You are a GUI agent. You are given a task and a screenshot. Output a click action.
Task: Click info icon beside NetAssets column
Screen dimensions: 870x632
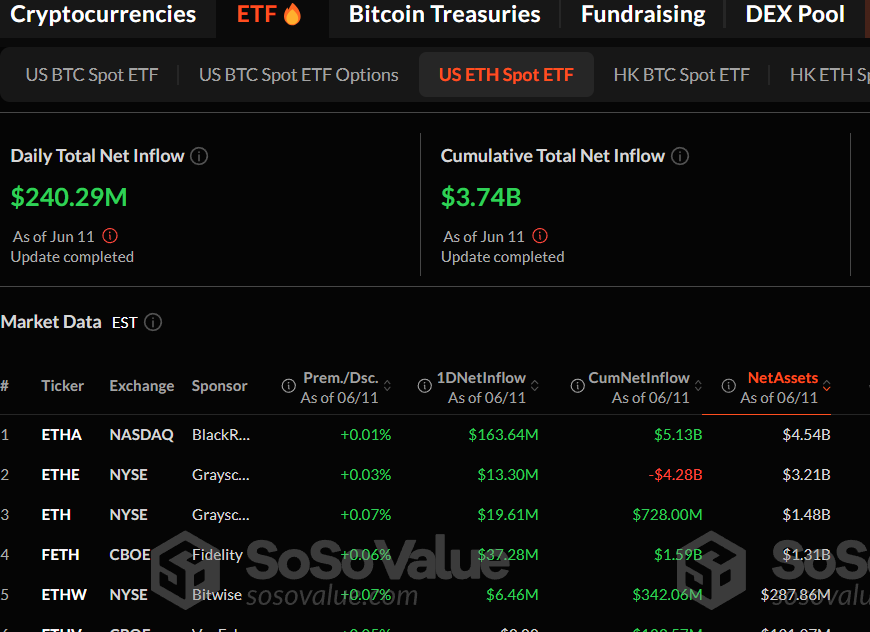pyautogui.click(x=729, y=386)
